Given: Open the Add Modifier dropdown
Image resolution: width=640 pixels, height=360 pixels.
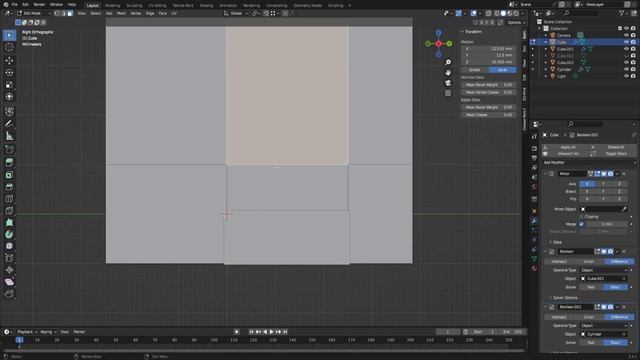Looking at the screenshot, I should [x=589, y=162].
